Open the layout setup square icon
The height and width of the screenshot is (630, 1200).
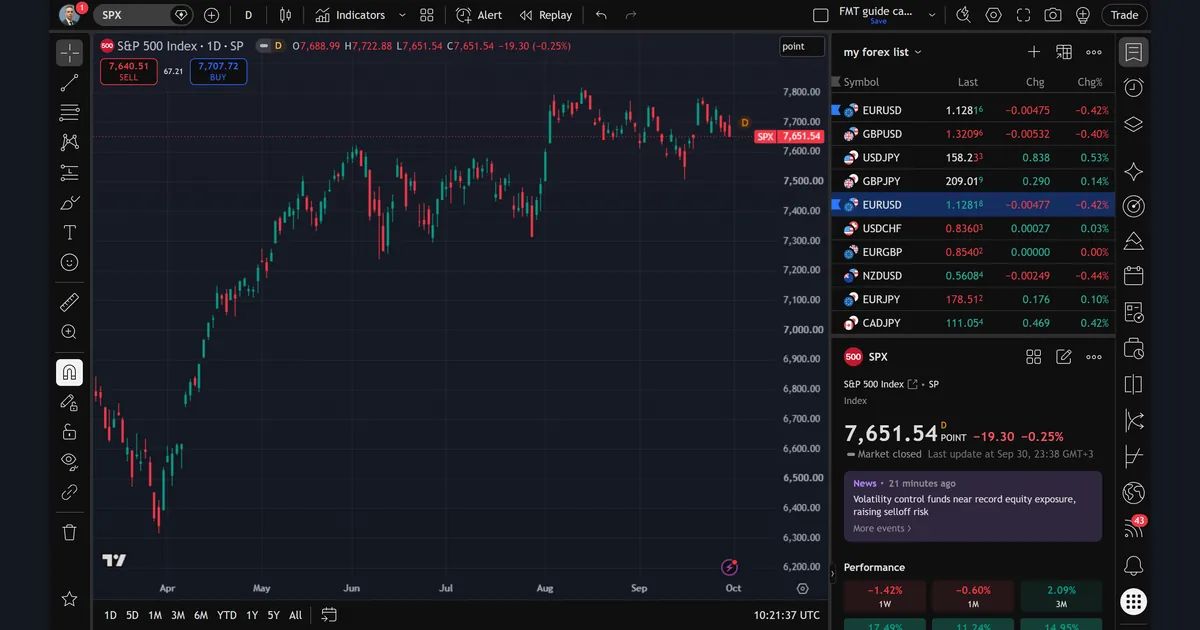tap(821, 15)
